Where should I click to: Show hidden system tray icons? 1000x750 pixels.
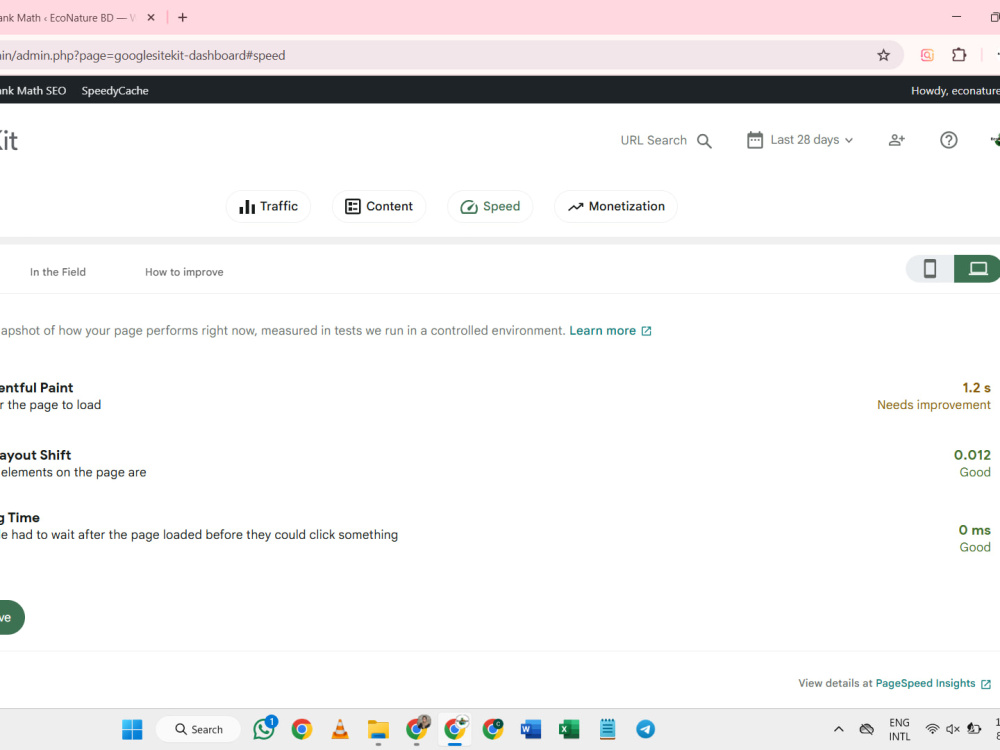point(839,729)
